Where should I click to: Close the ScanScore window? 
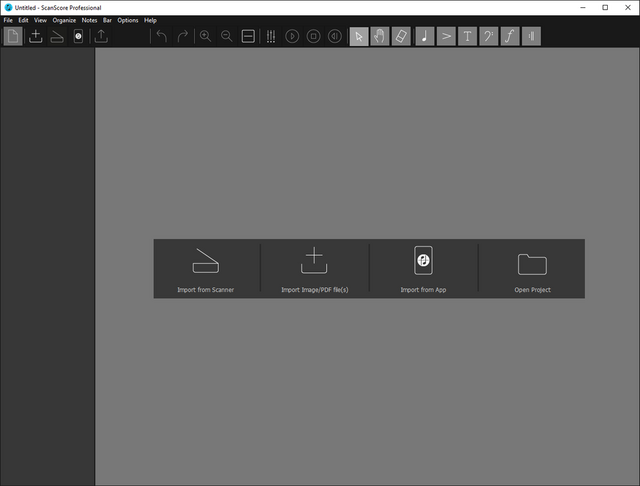(x=628, y=7)
